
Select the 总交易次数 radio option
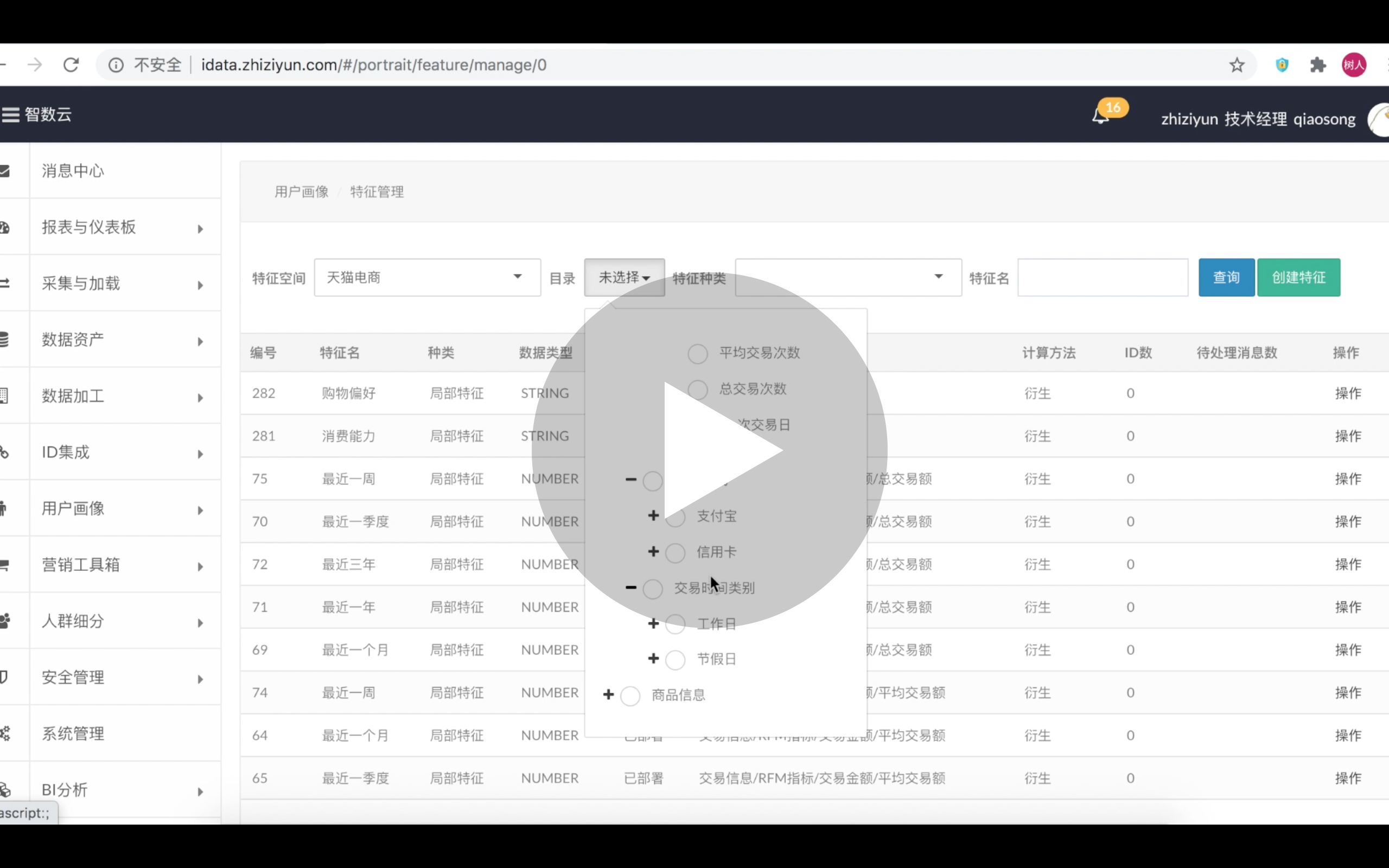click(697, 390)
